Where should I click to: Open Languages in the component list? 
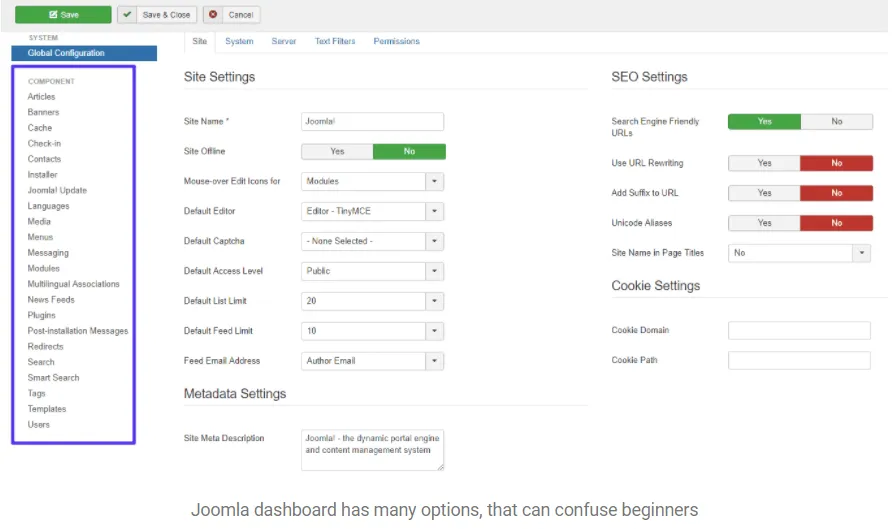point(49,206)
